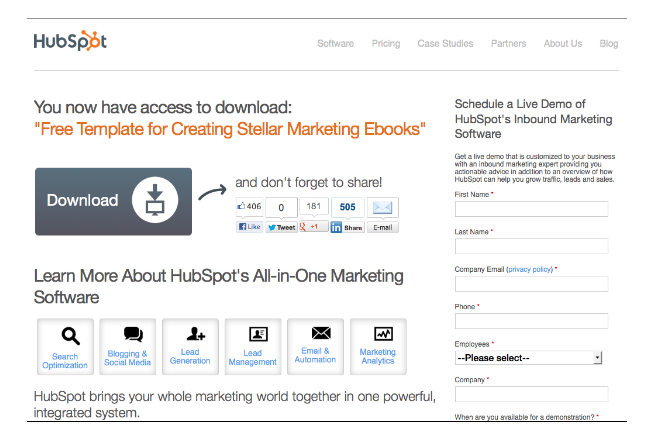This screenshot has width=651, height=442.
Task: Go to the Pricing page
Action: (385, 44)
